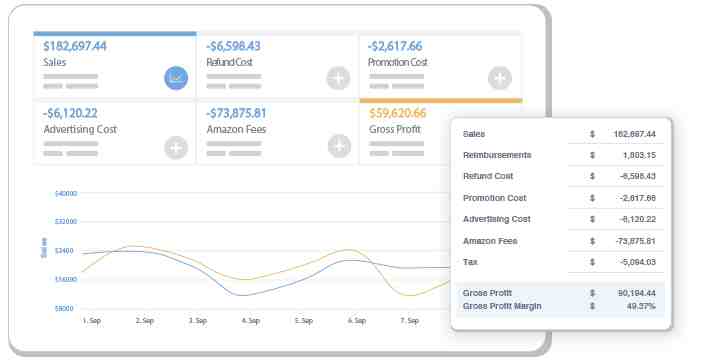This screenshot has height=363, width=702.
Task: Click plus icon on Advertising Cost card
Action: 176,148
